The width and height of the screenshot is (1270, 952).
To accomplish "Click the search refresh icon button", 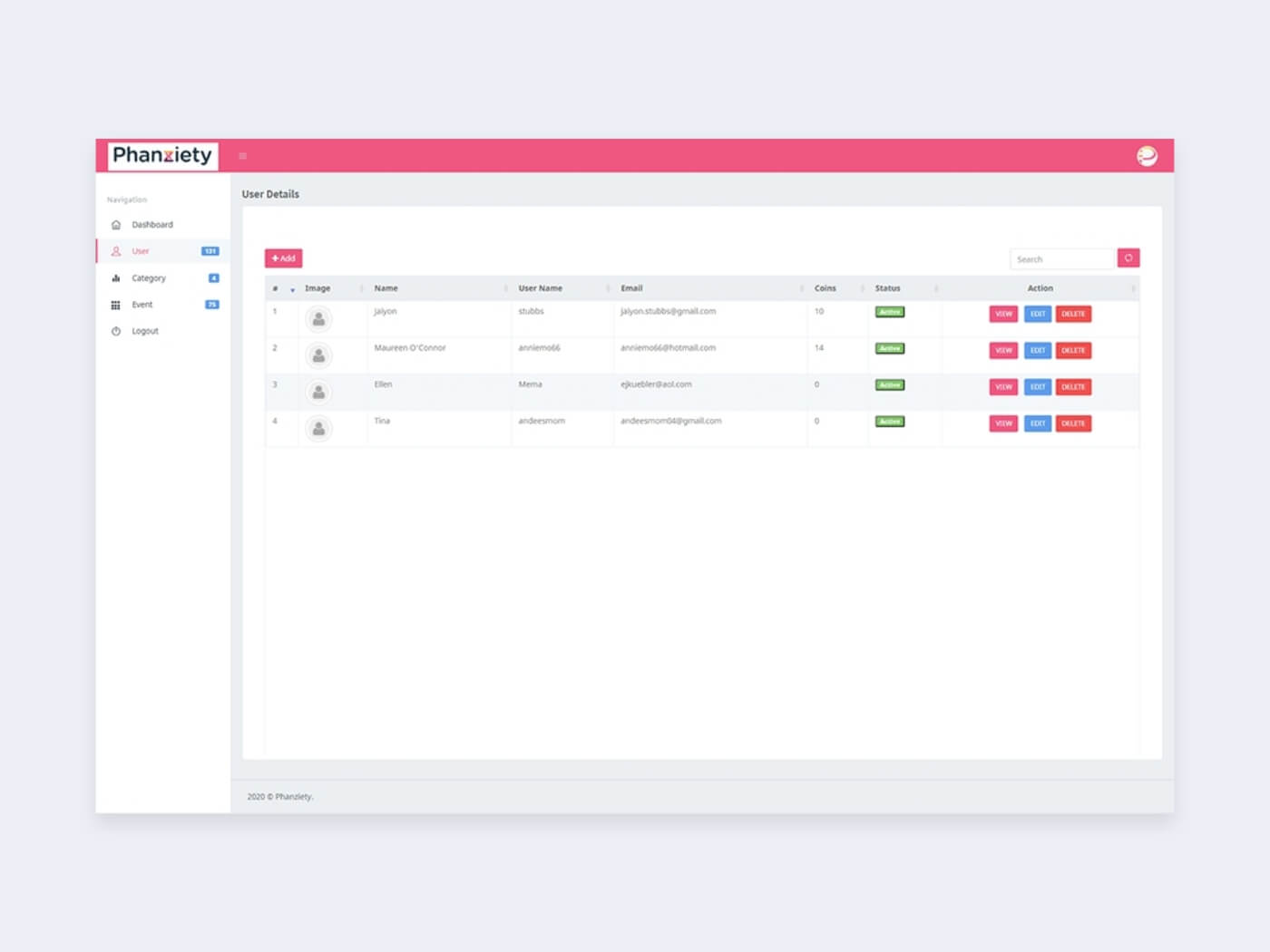I will point(1128,258).
